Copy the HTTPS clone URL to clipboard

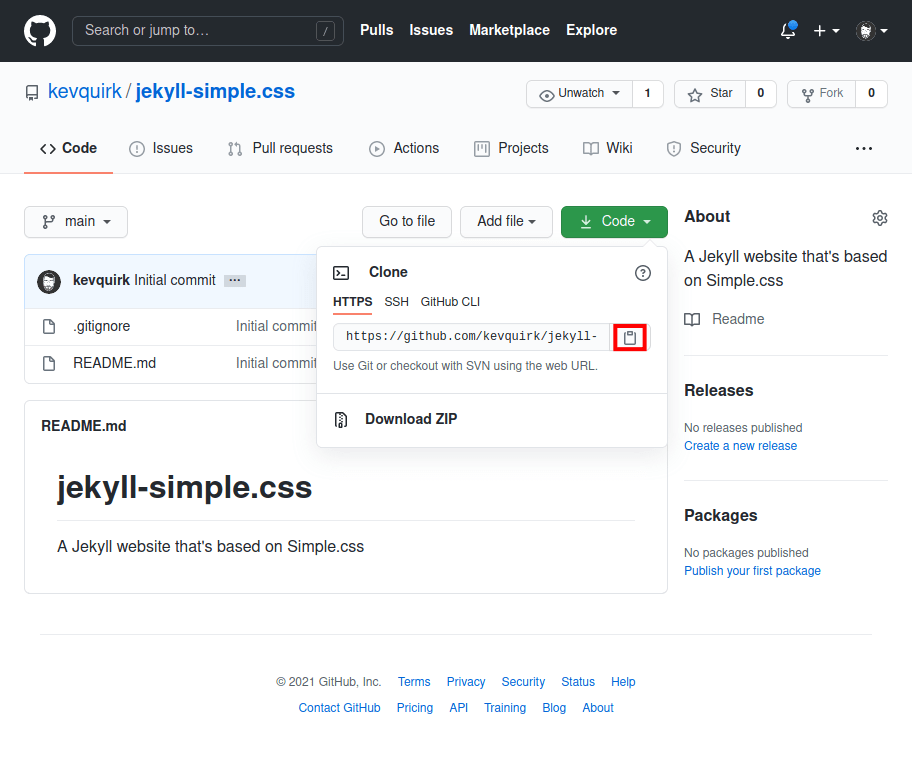click(630, 337)
